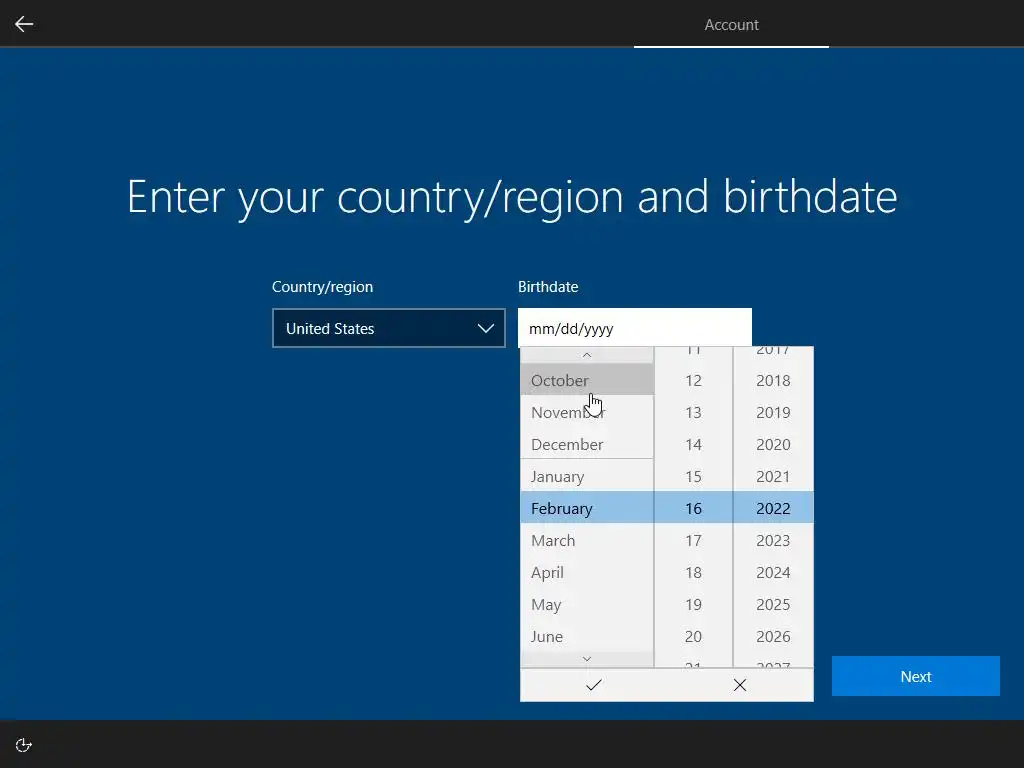
Task: Pick day 17 in the day column
Action: pyautogui.click(x=694, y=540)
